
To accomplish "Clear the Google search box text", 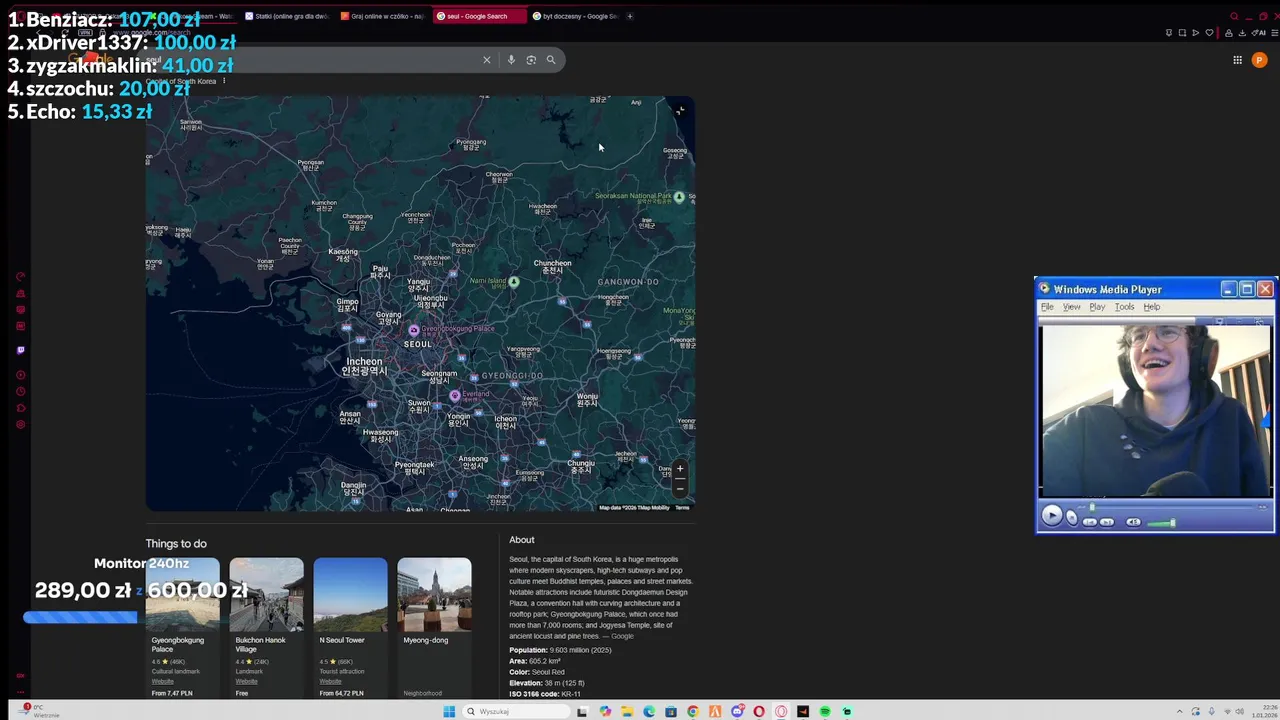I will (487, 60).
